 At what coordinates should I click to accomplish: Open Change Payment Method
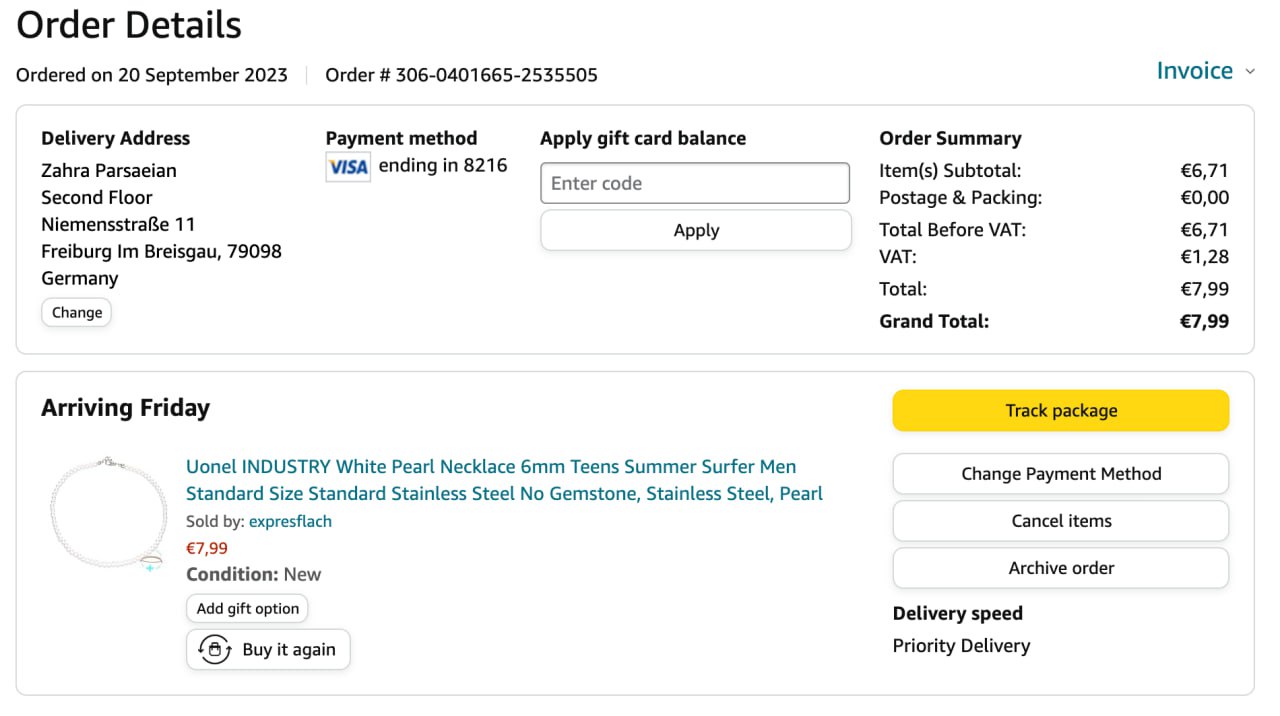pos(1060,474)
